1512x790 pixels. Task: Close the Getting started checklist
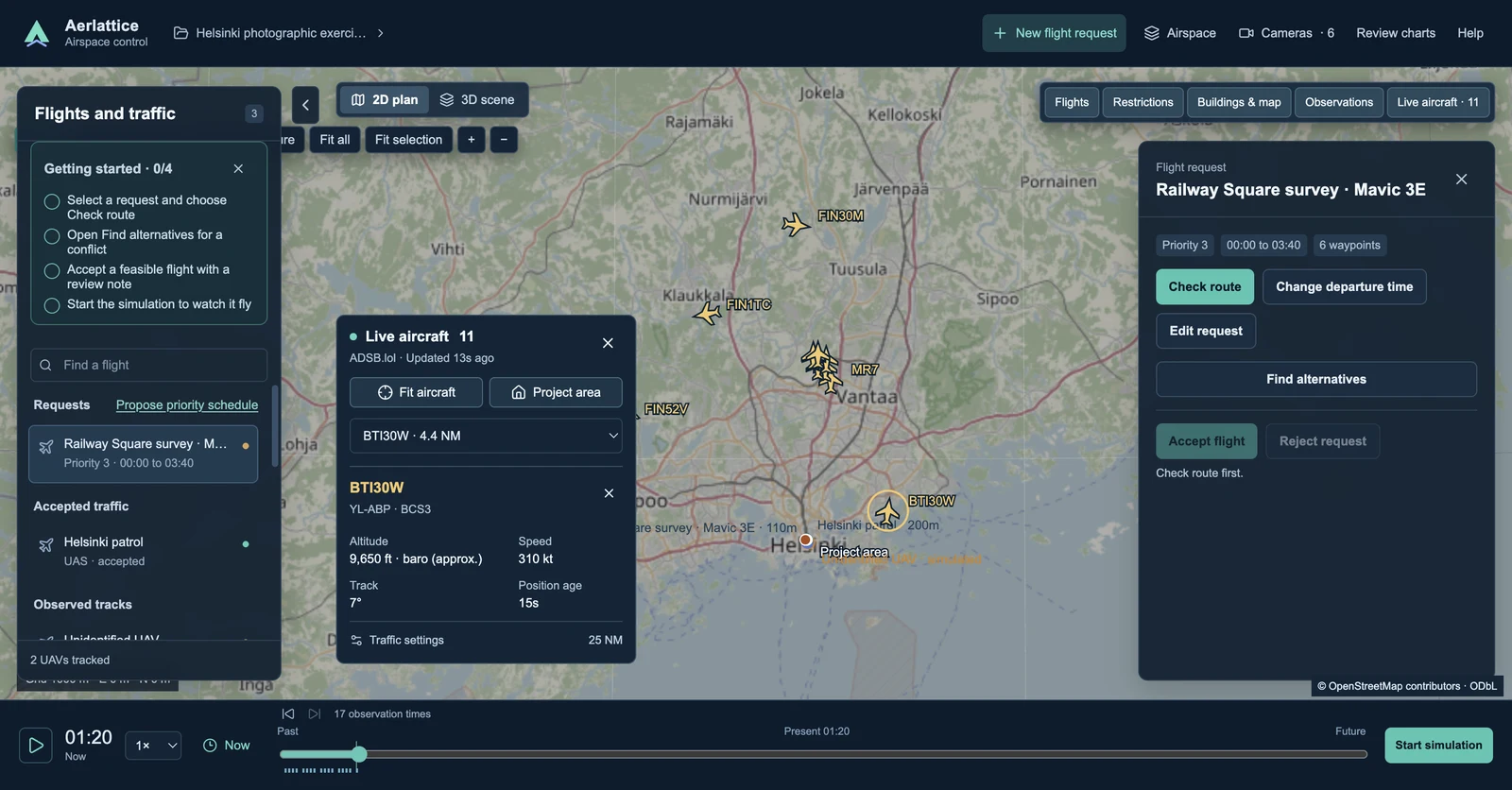pyautogui.click(x=238, y=168)
